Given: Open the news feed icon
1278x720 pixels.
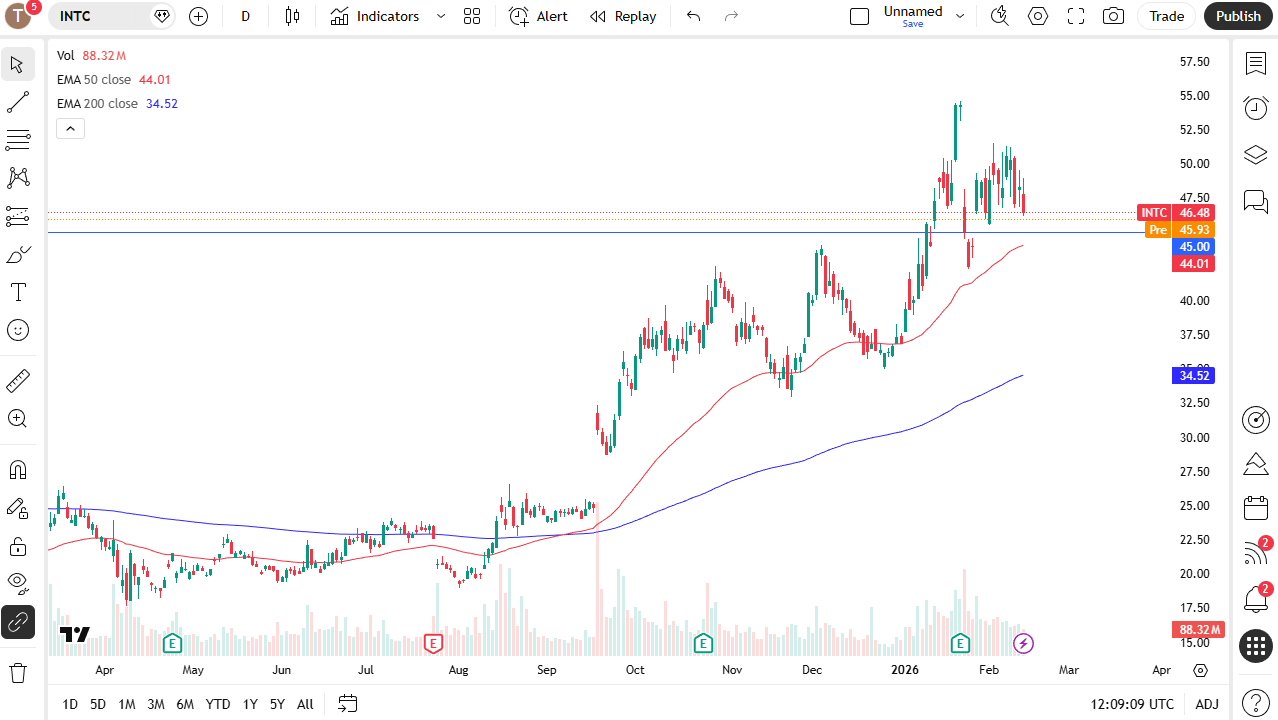Looking at the screenshot, I should pos(1256,552).
